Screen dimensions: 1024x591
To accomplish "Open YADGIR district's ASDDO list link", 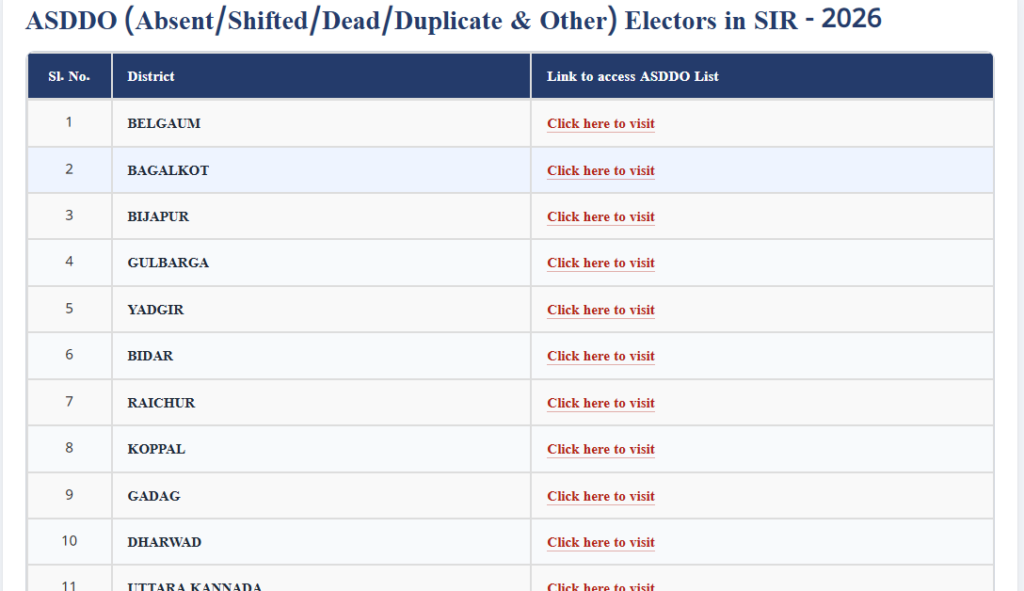I will pos(600,310).
